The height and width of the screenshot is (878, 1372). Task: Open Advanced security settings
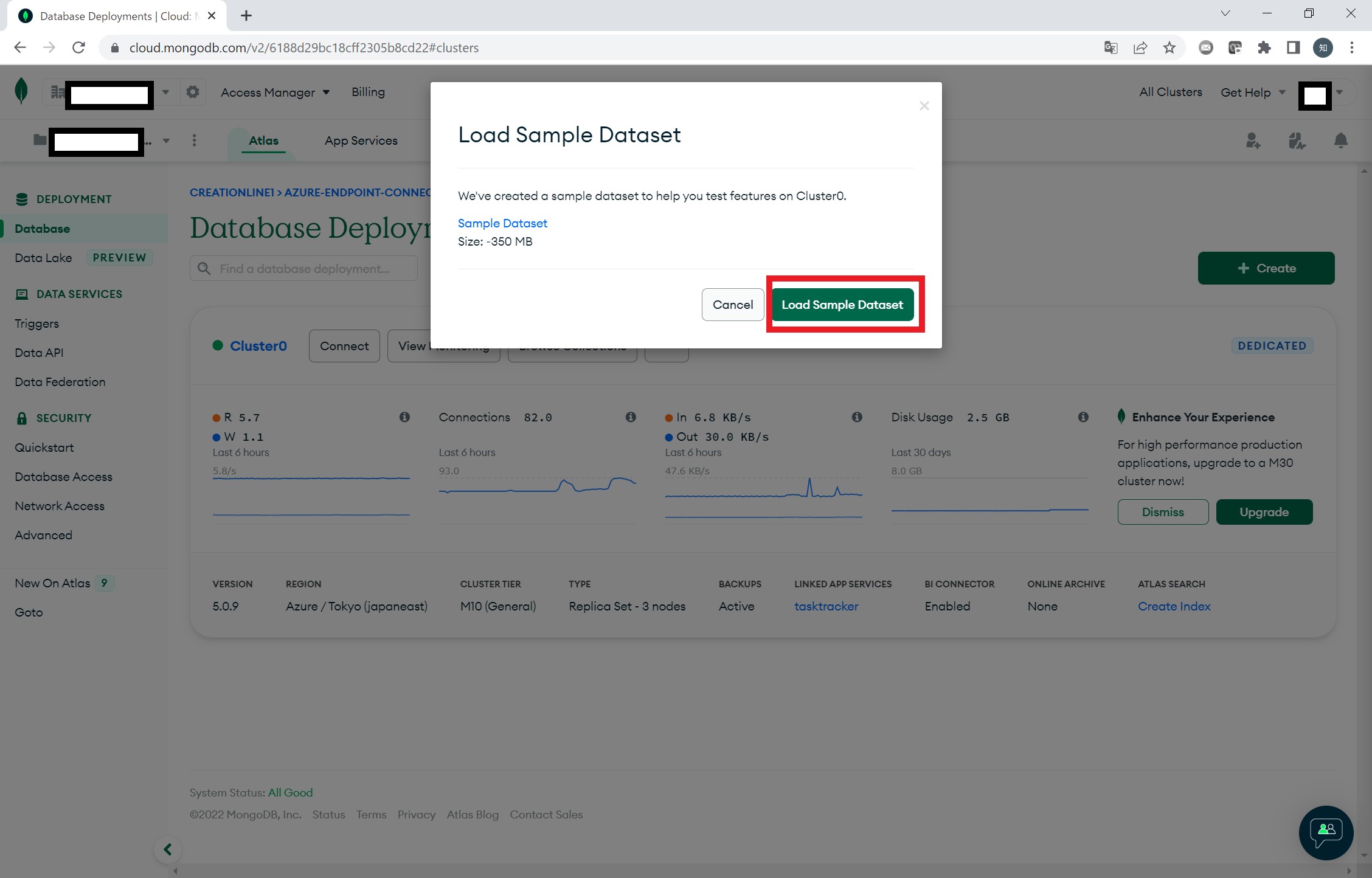(x=43, y=535)
